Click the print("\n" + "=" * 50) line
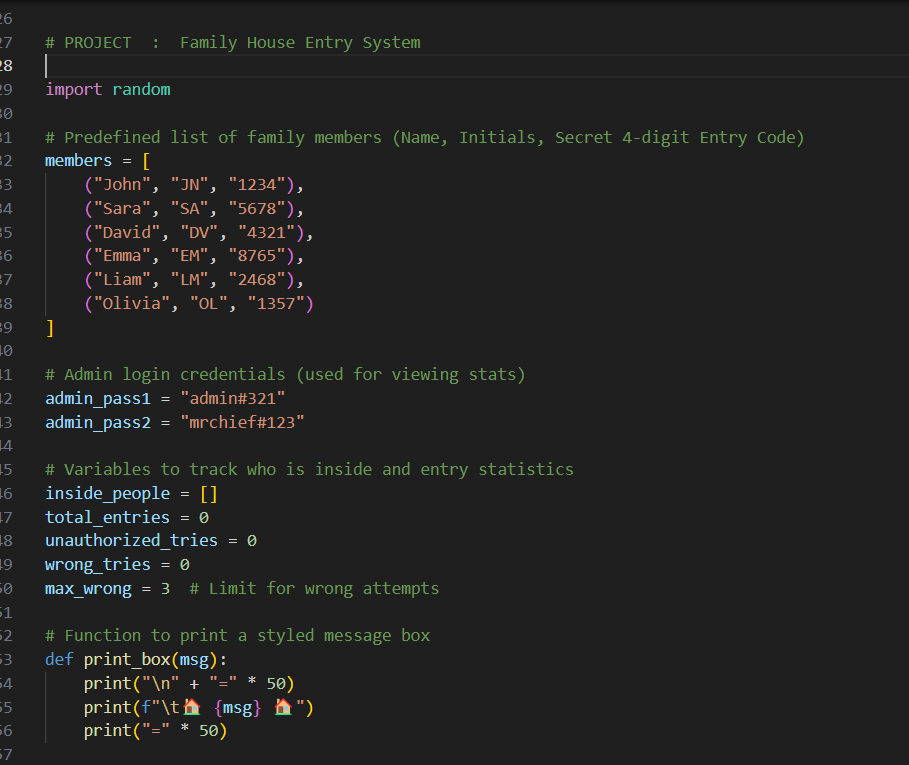The height and width of the screenshot is (765, 909). (x=189, y=684)
